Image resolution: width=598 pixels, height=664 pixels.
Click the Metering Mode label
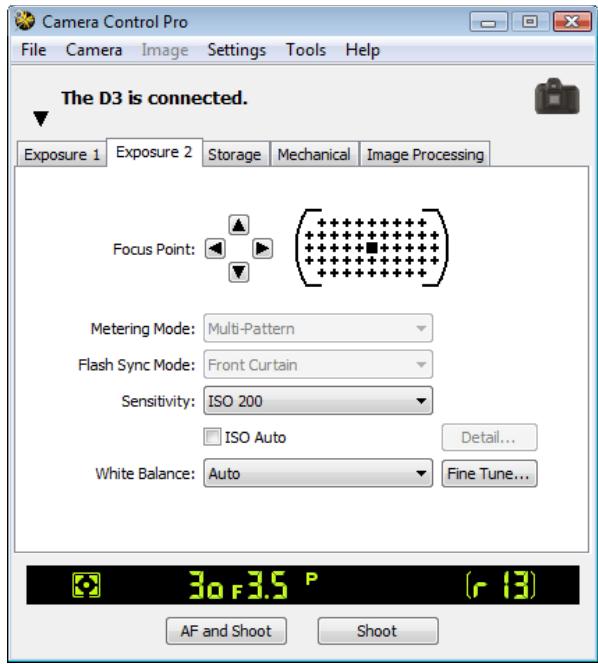tap(143, 329)
